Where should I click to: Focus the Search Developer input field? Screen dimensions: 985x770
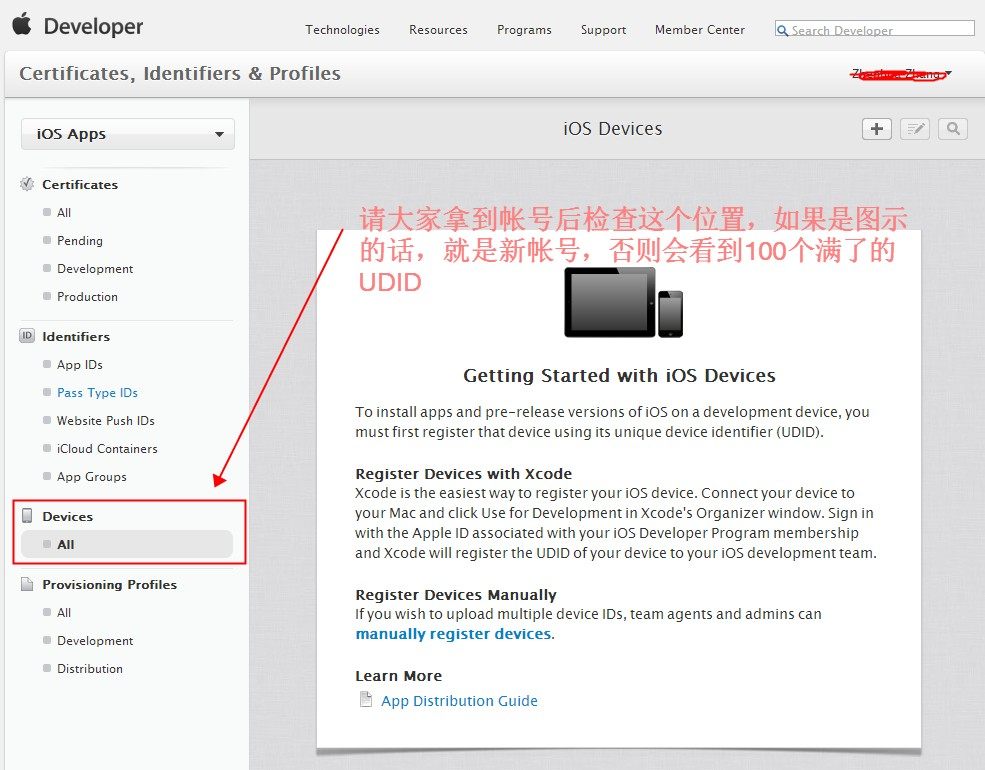point(874,29)
